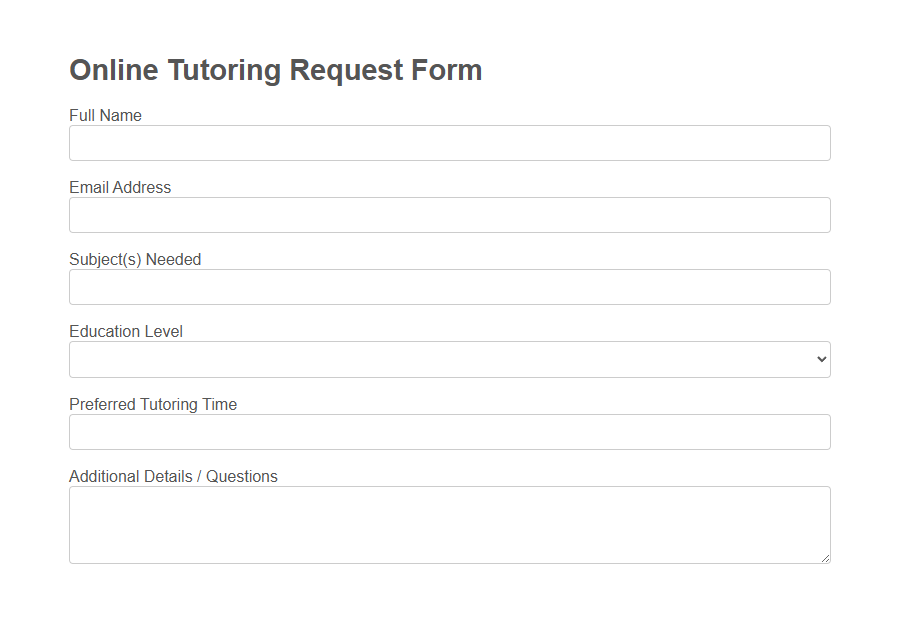Place cursor in the Full Name text box

449,143
